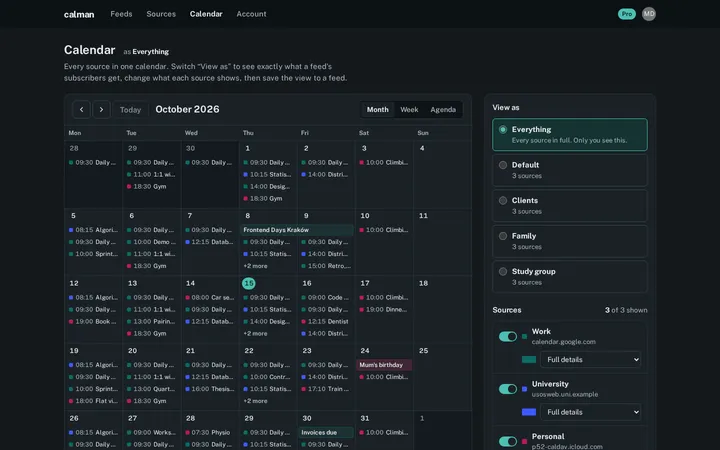Image resolution: width=720 pixels, height=450 pixels.
Task: Open 19:00 Book... event on October 12
Action: coord(93,321)
